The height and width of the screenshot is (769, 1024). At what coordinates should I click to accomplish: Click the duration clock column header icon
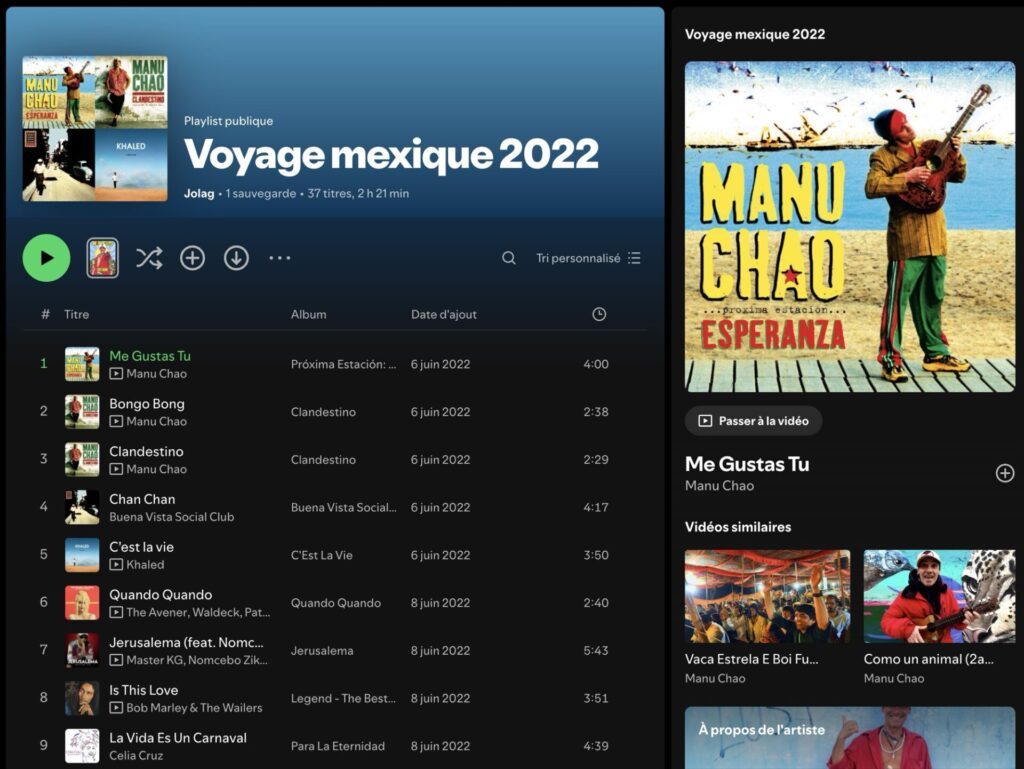pos(599,314)
